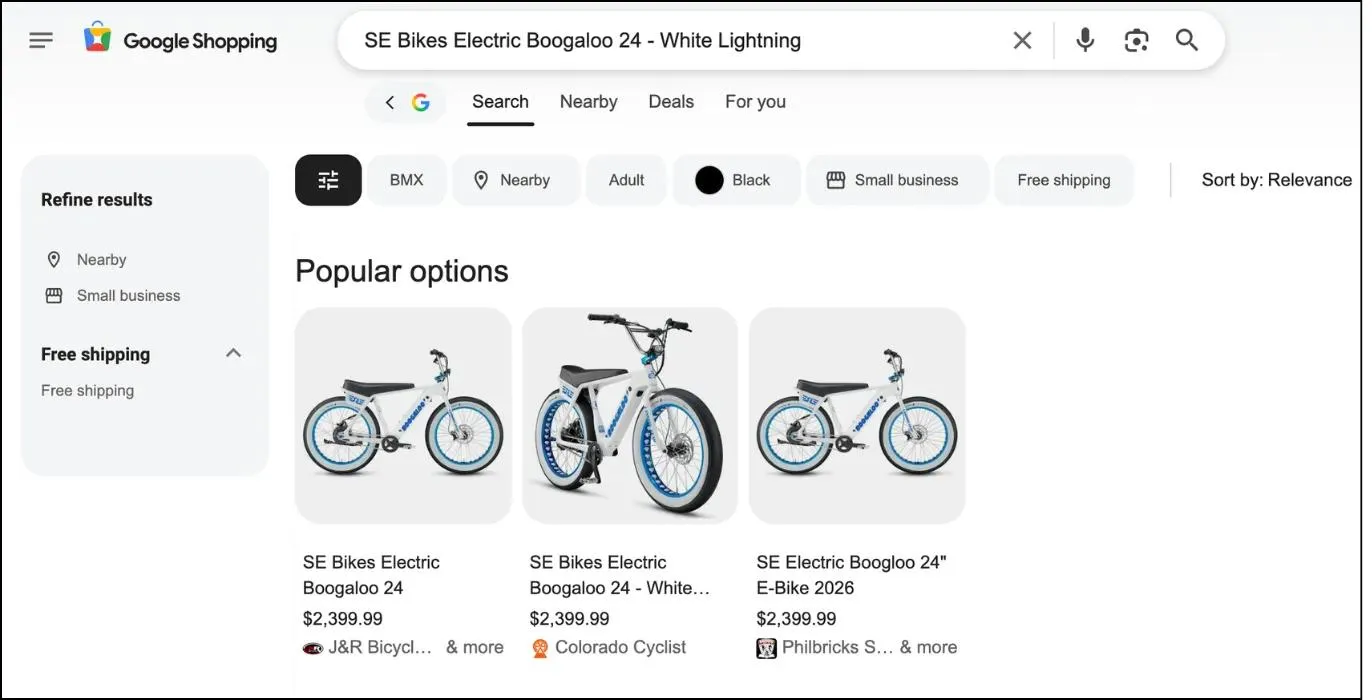Screen dimensions: 1372x700
Task: Toggle the Adult filter chip
Action: coord(626,180)
